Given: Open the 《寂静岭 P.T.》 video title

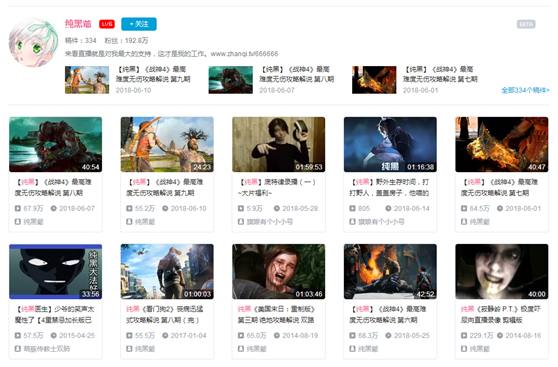Looking at the screenshot, I should [500, 314].
